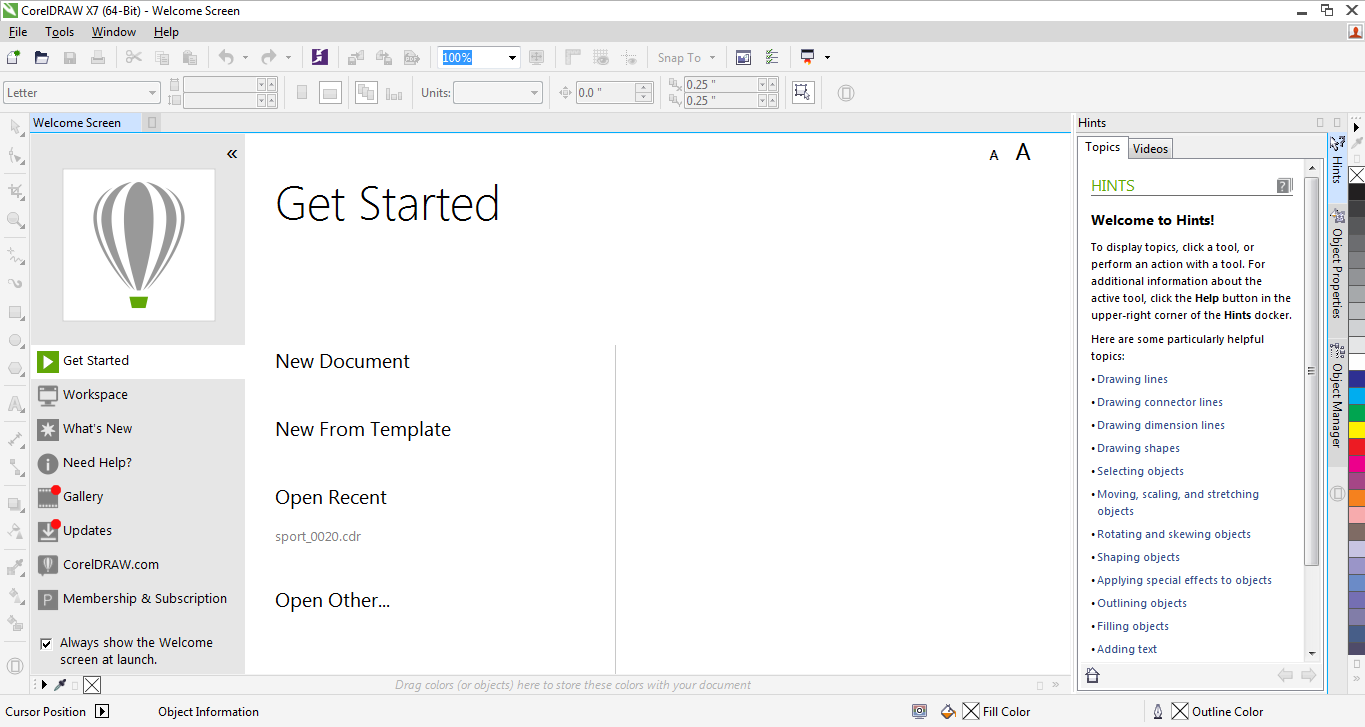Viewport: 1365px width, 727px height.
Task: Click the Hints docker vertical scrollbar
Action: tap(1311, 370)
